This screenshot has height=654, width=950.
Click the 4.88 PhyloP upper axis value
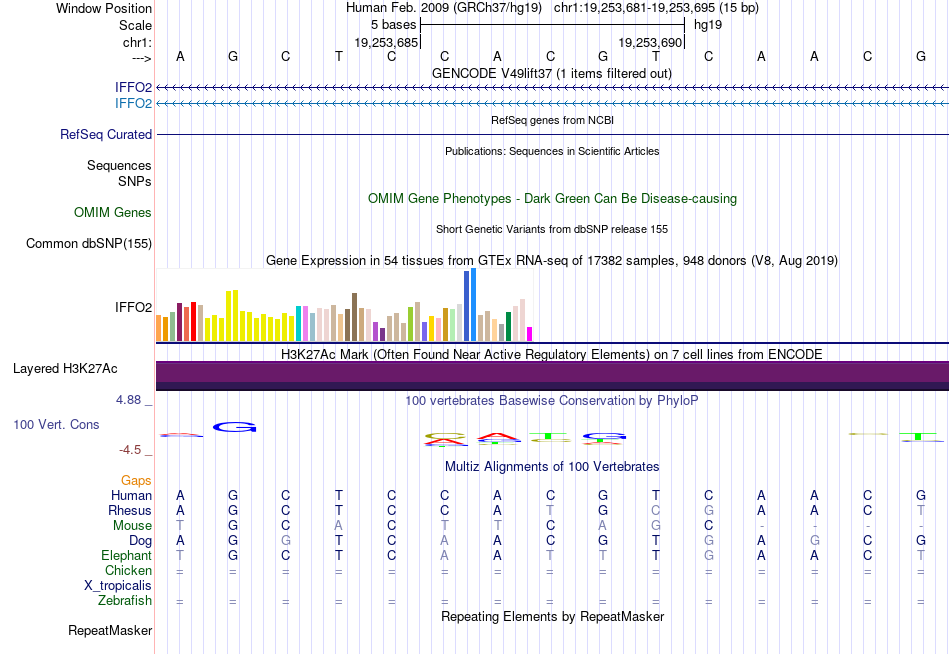click(x=128, y=400)
